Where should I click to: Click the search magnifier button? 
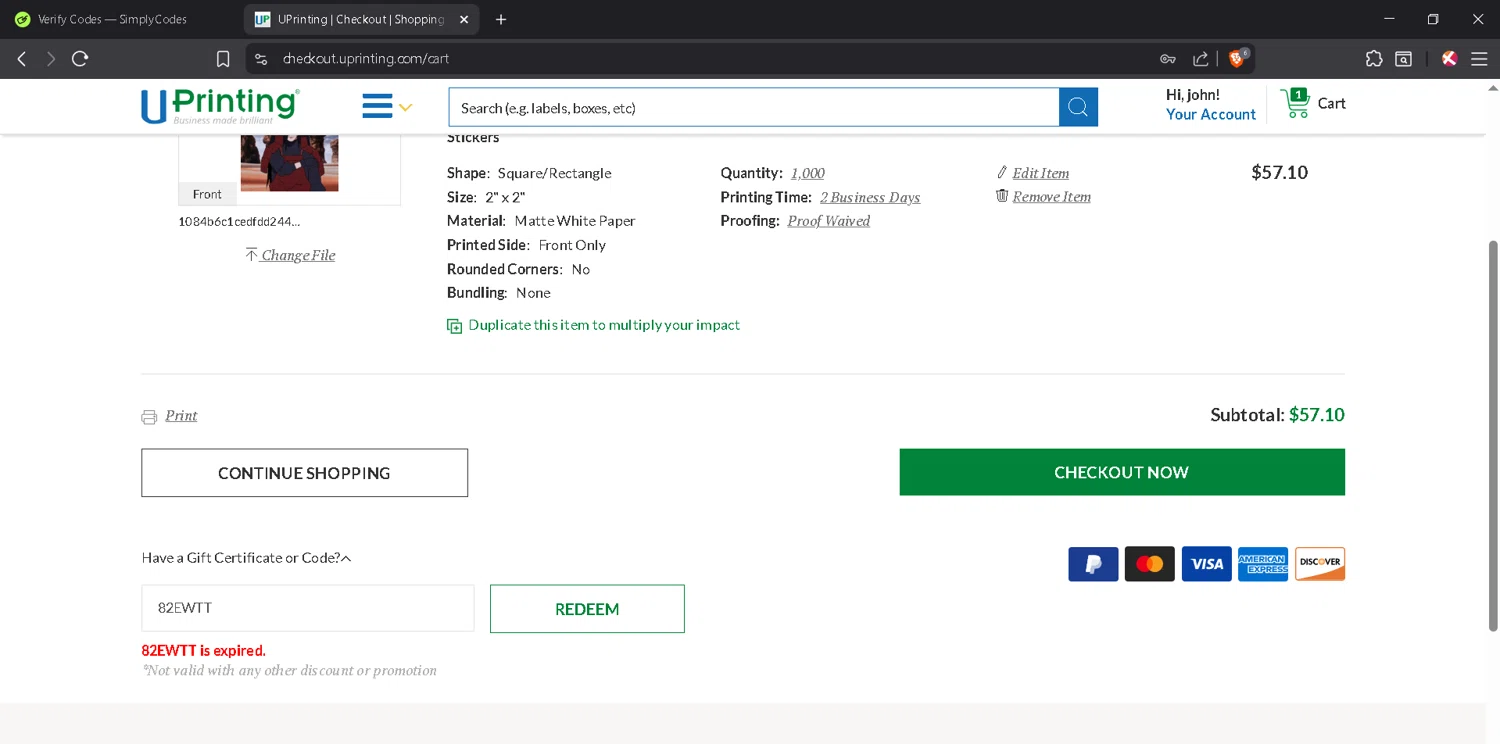tap(1078, 107)
